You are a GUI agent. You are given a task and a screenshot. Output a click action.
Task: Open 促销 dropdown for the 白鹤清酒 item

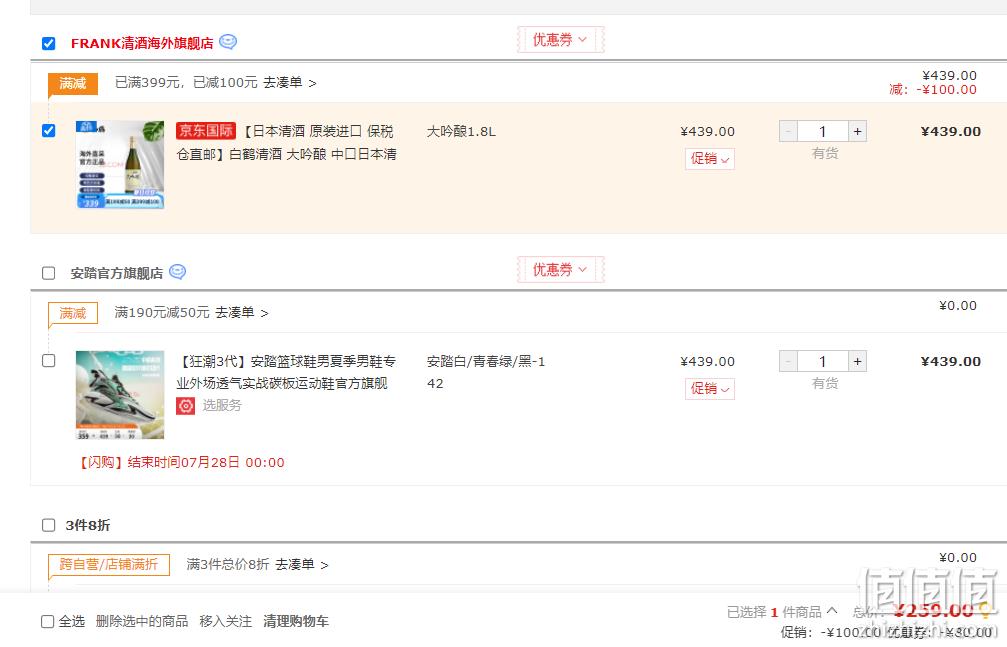click(x=710, y=159)
